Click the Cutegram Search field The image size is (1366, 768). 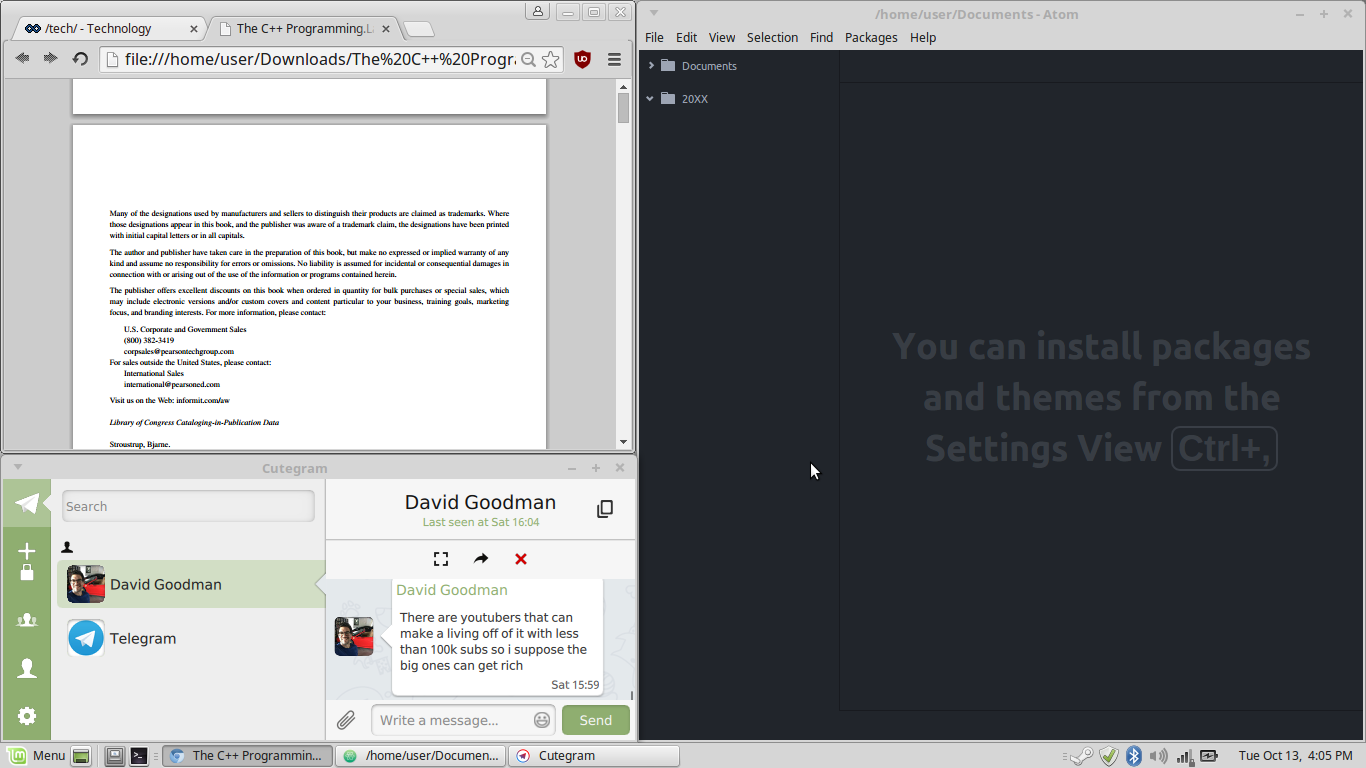(188, 506)
